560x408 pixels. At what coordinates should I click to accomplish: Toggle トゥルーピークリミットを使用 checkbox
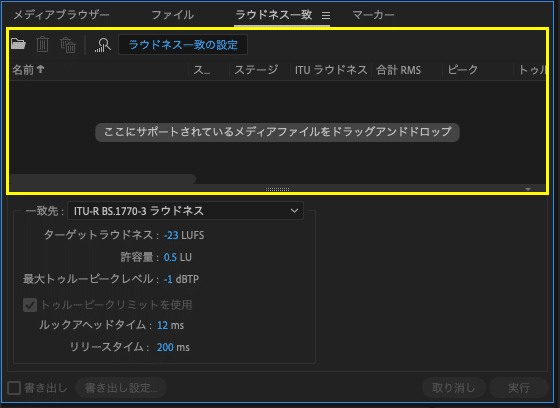(x=30, y=305)
